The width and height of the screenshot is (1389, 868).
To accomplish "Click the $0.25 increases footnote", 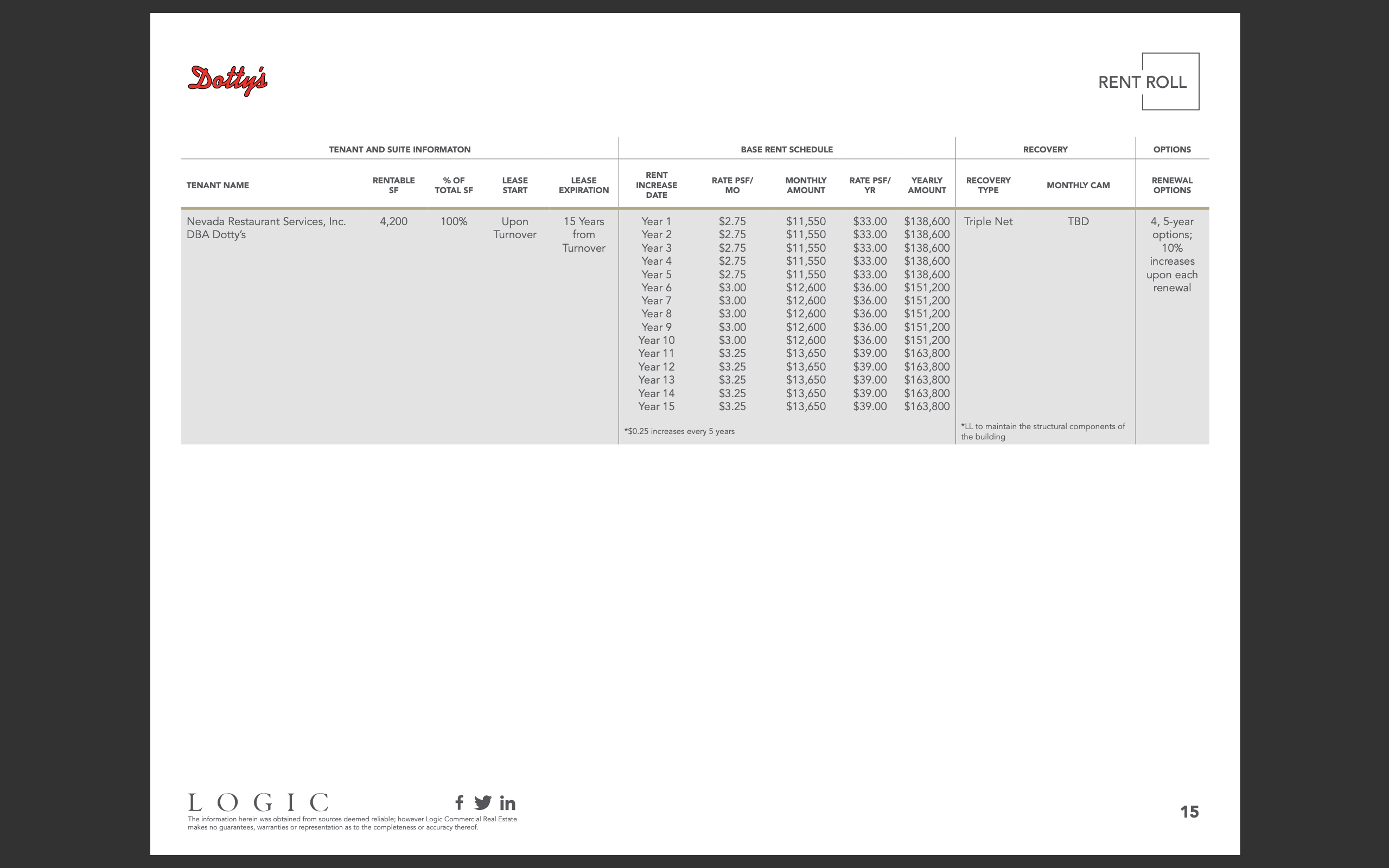I will [679, 431].
